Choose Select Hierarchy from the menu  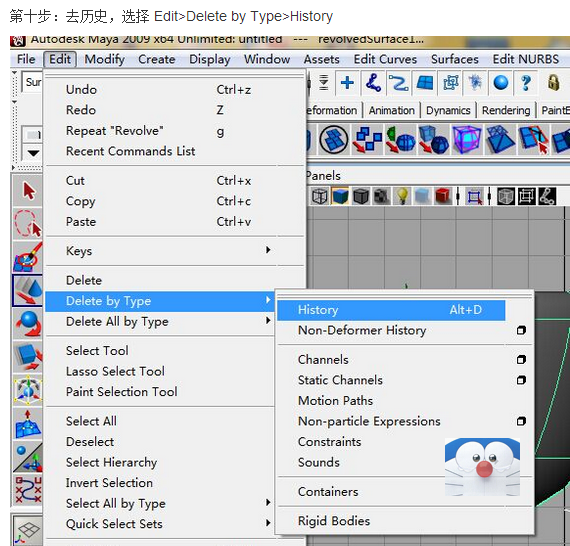tap(111, 462)
